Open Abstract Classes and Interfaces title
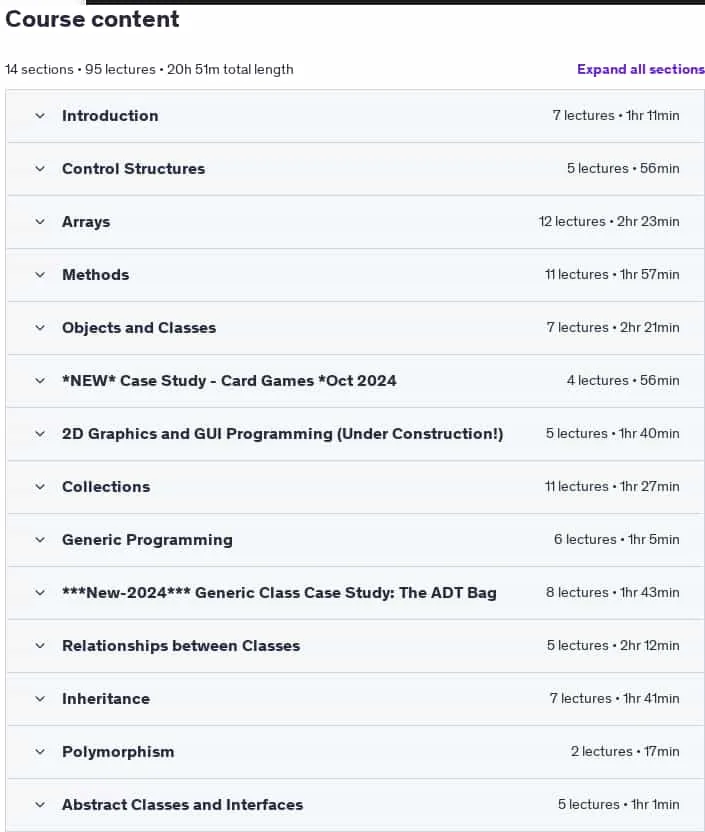The width and height of the screenshot is (705, 832). pos(182,805)
